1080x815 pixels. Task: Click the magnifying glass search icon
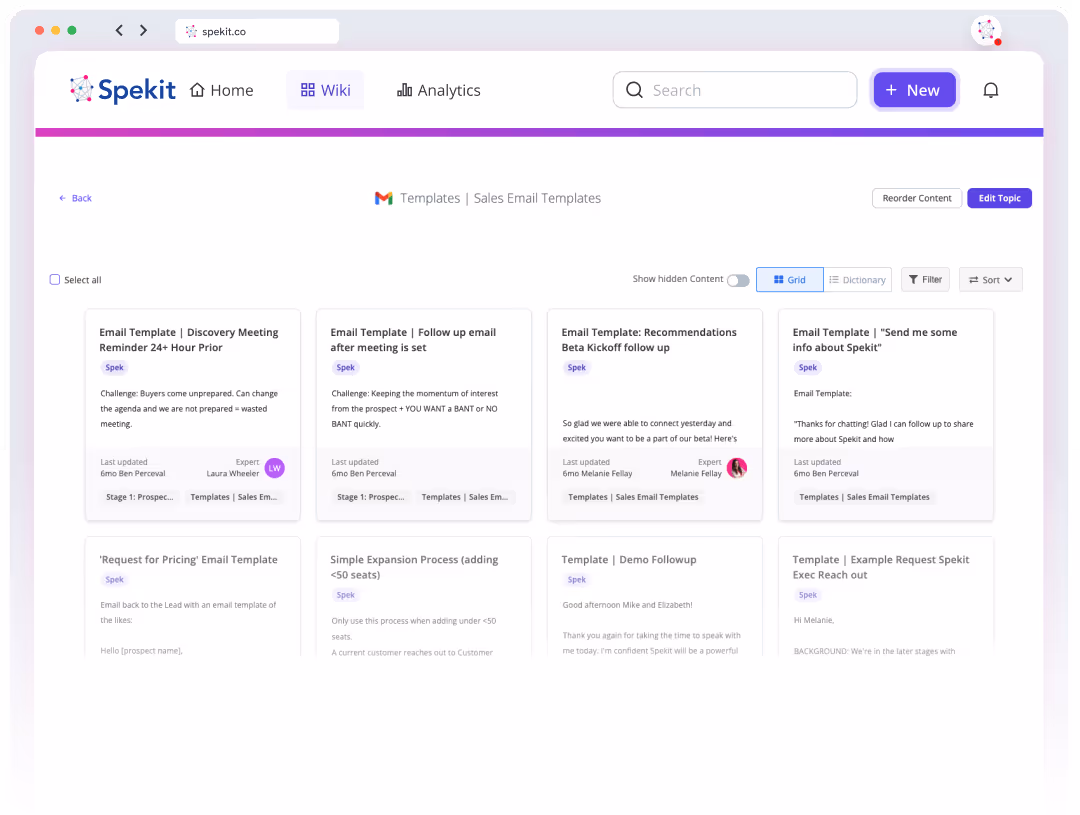click(x=634, y=90)
